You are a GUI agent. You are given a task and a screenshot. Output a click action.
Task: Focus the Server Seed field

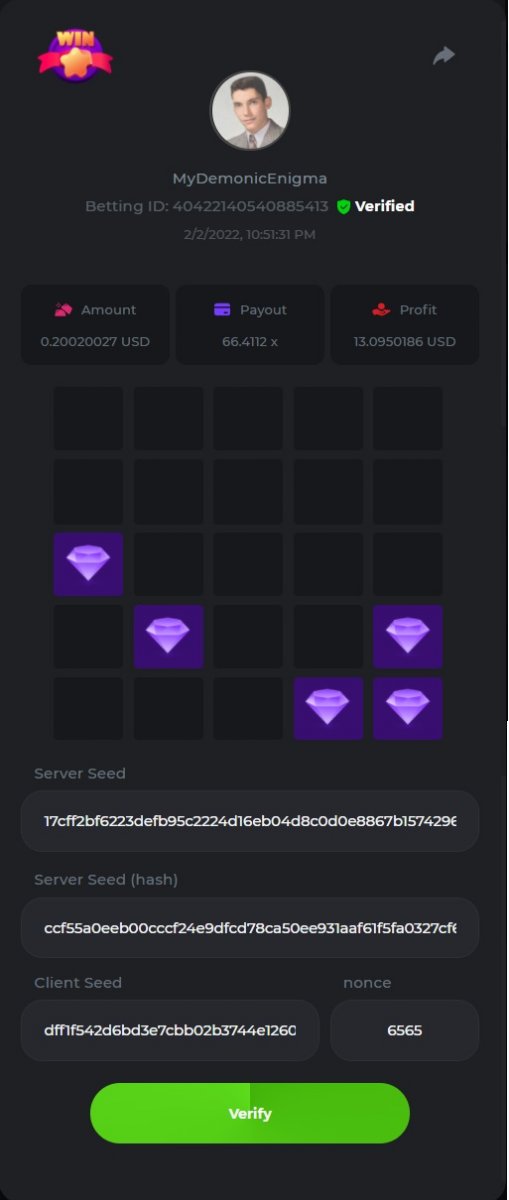(x=250, y=821)
